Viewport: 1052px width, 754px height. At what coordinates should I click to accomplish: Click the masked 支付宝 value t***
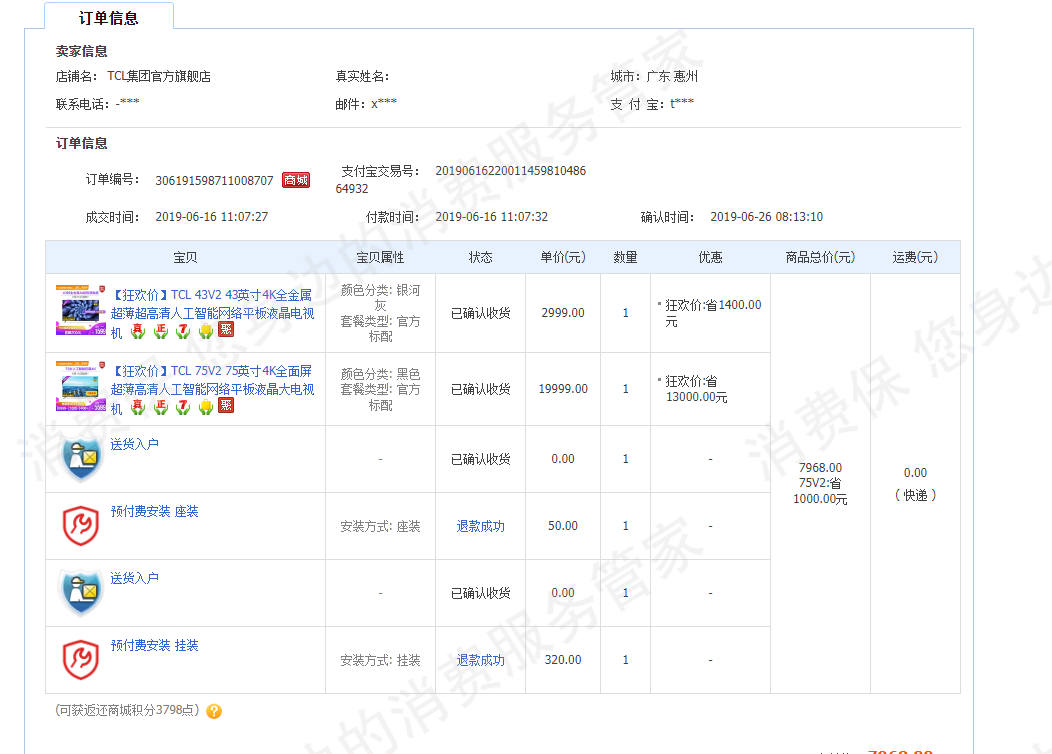tap(682, 103)
